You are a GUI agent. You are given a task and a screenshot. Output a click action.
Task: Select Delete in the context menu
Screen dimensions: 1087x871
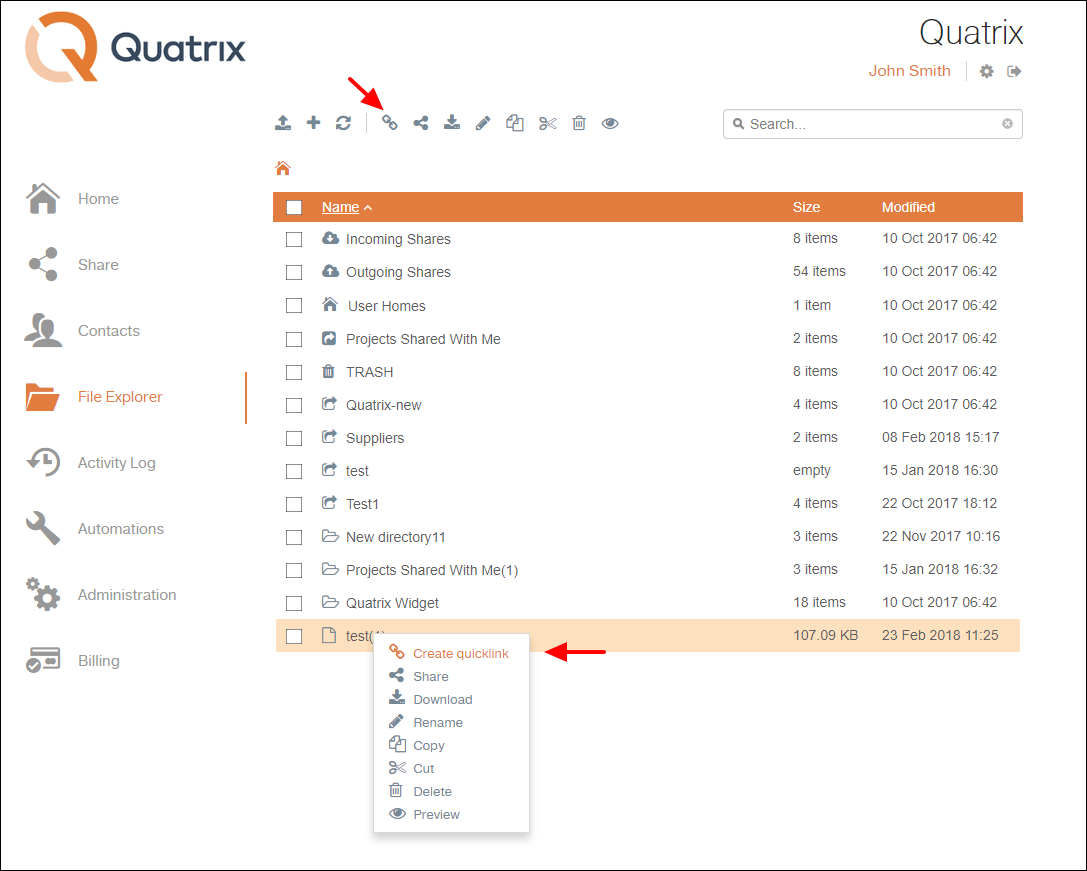point(420,791)
